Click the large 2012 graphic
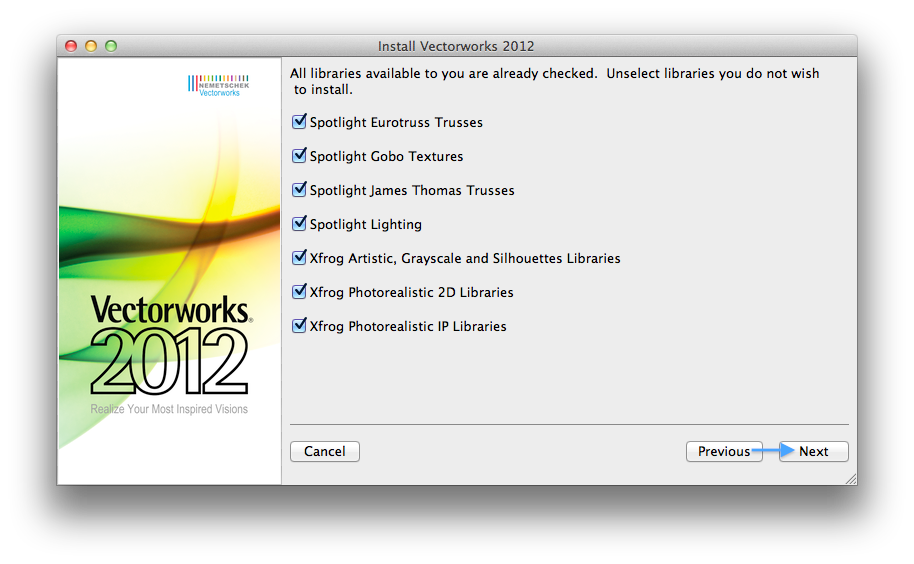 click(x=170, y=362)
